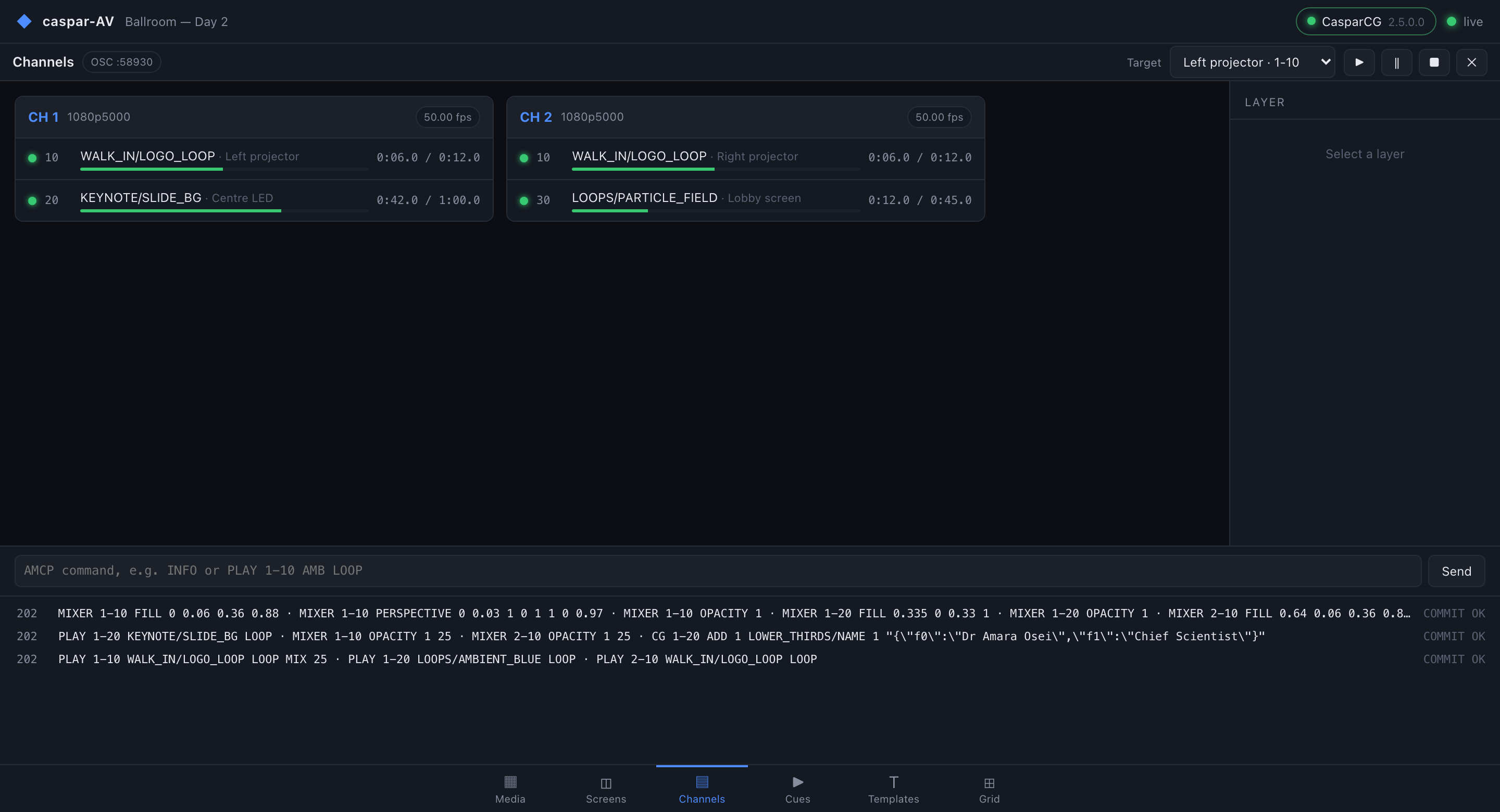Viewport: 1500px width, 812px height.
Task: Click the live status indicator
Action: pyautogui.click(x=1465, y=21)
